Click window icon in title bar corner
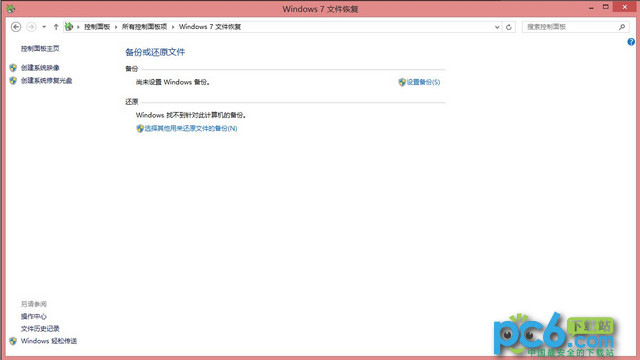 click(11, 8)
